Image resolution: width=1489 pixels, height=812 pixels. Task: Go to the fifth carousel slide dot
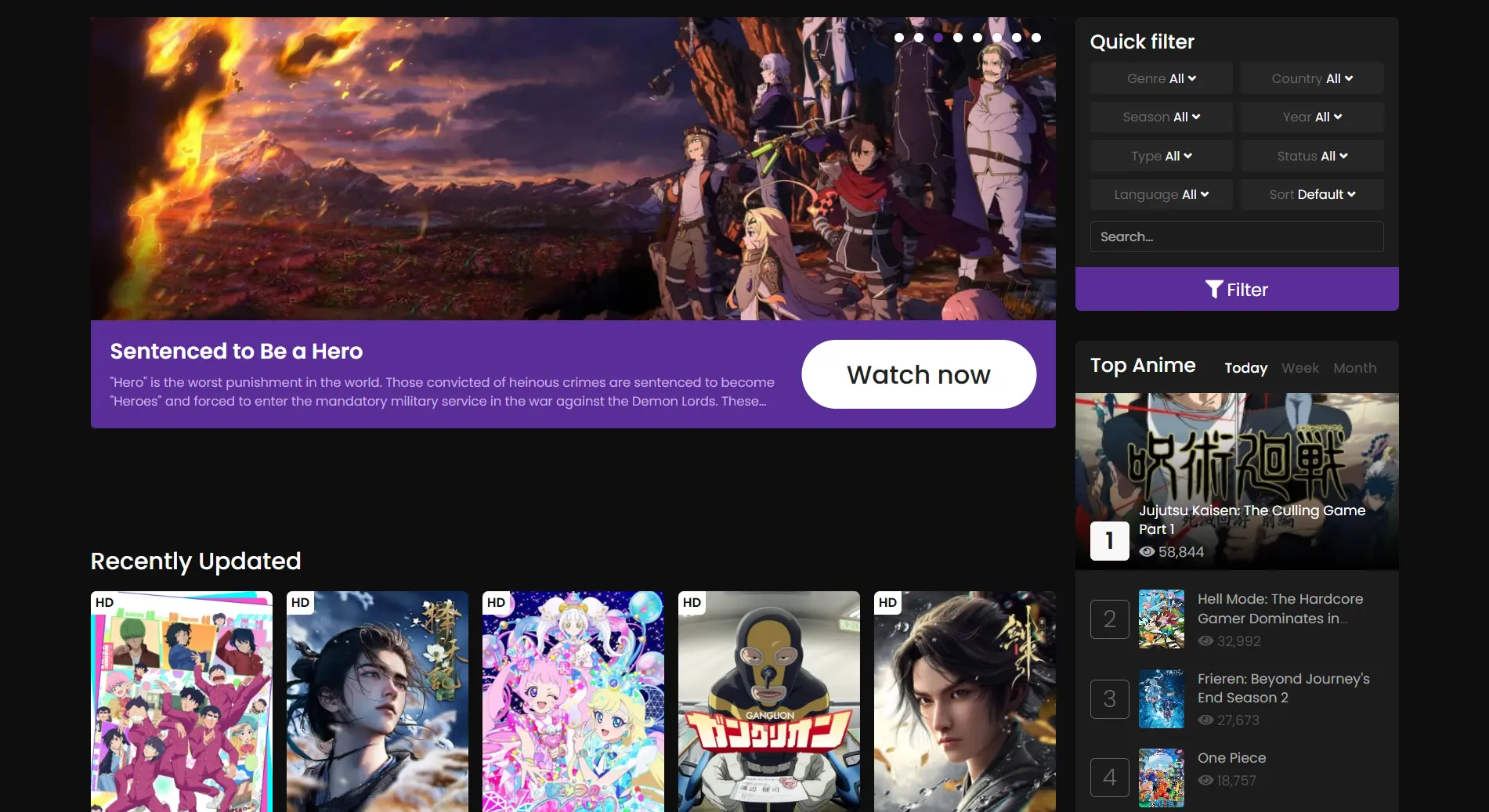[x=978, y=38]
